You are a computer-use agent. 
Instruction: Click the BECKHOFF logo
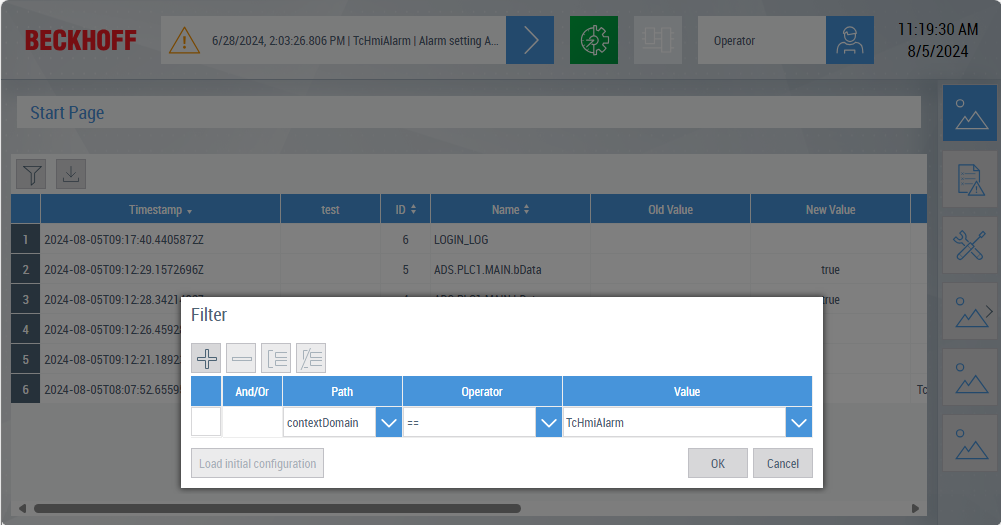80,40
